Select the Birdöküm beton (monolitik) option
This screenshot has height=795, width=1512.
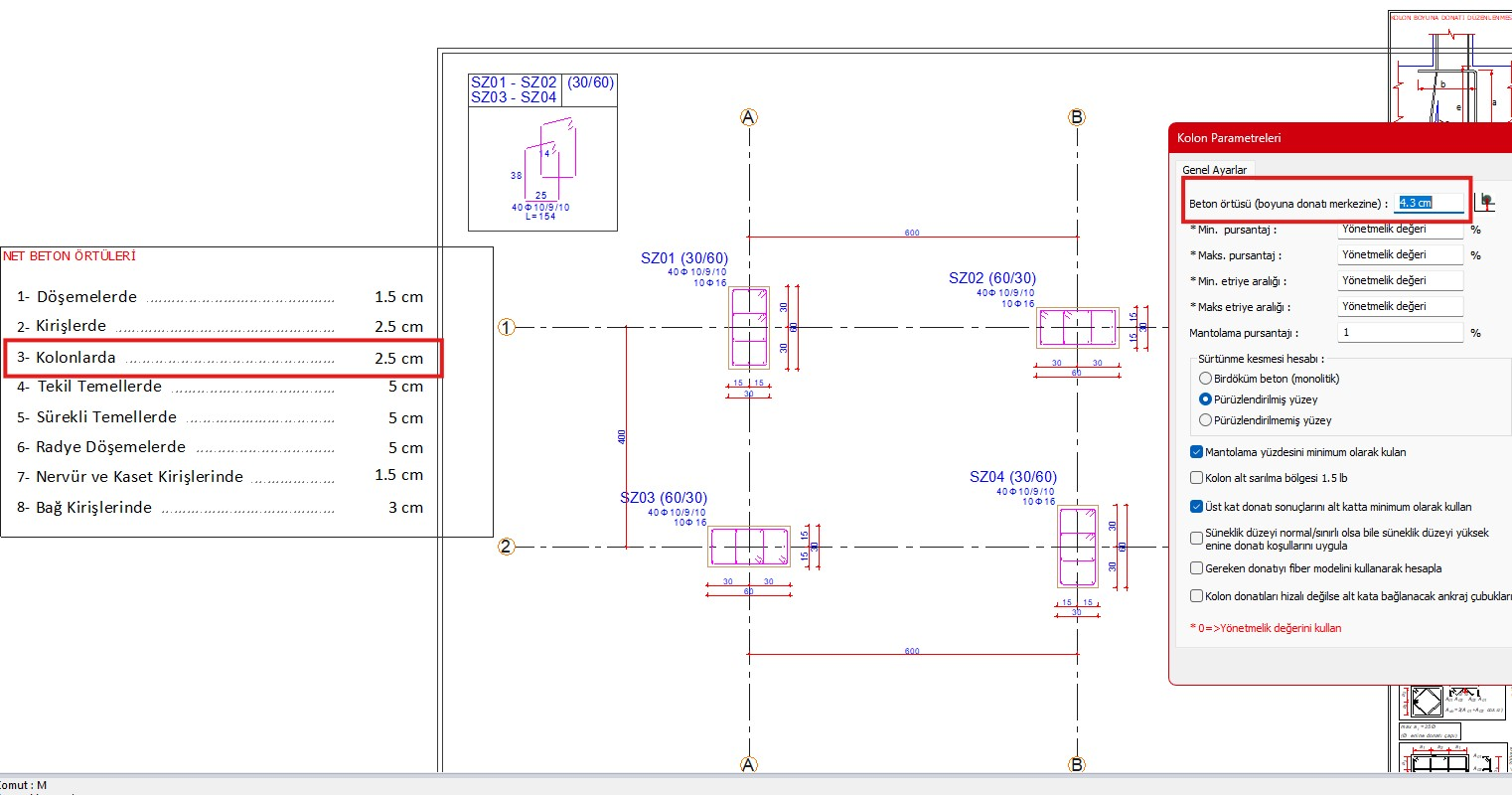coord(1270,379)
